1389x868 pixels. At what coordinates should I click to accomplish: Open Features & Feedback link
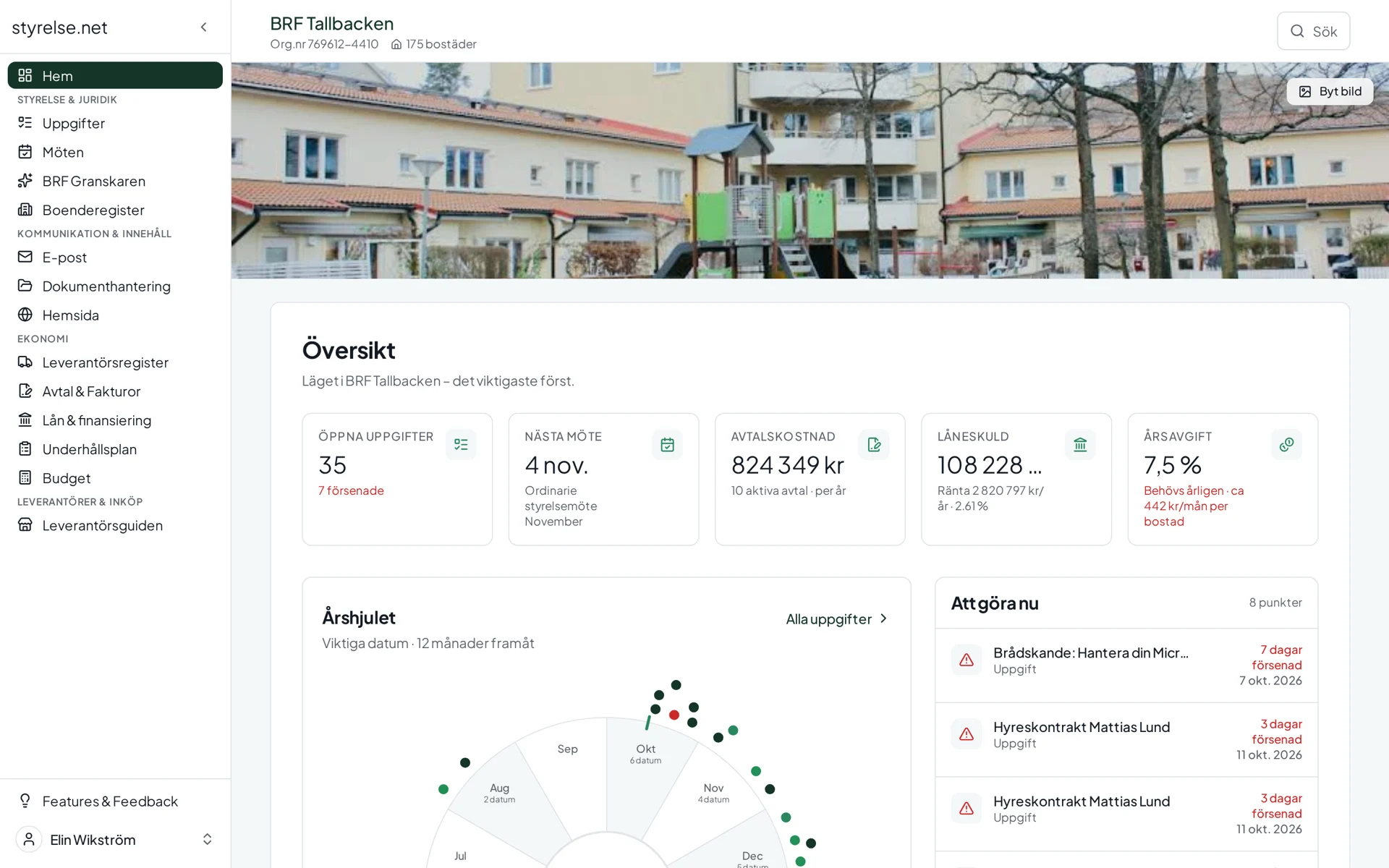(115, 801)
